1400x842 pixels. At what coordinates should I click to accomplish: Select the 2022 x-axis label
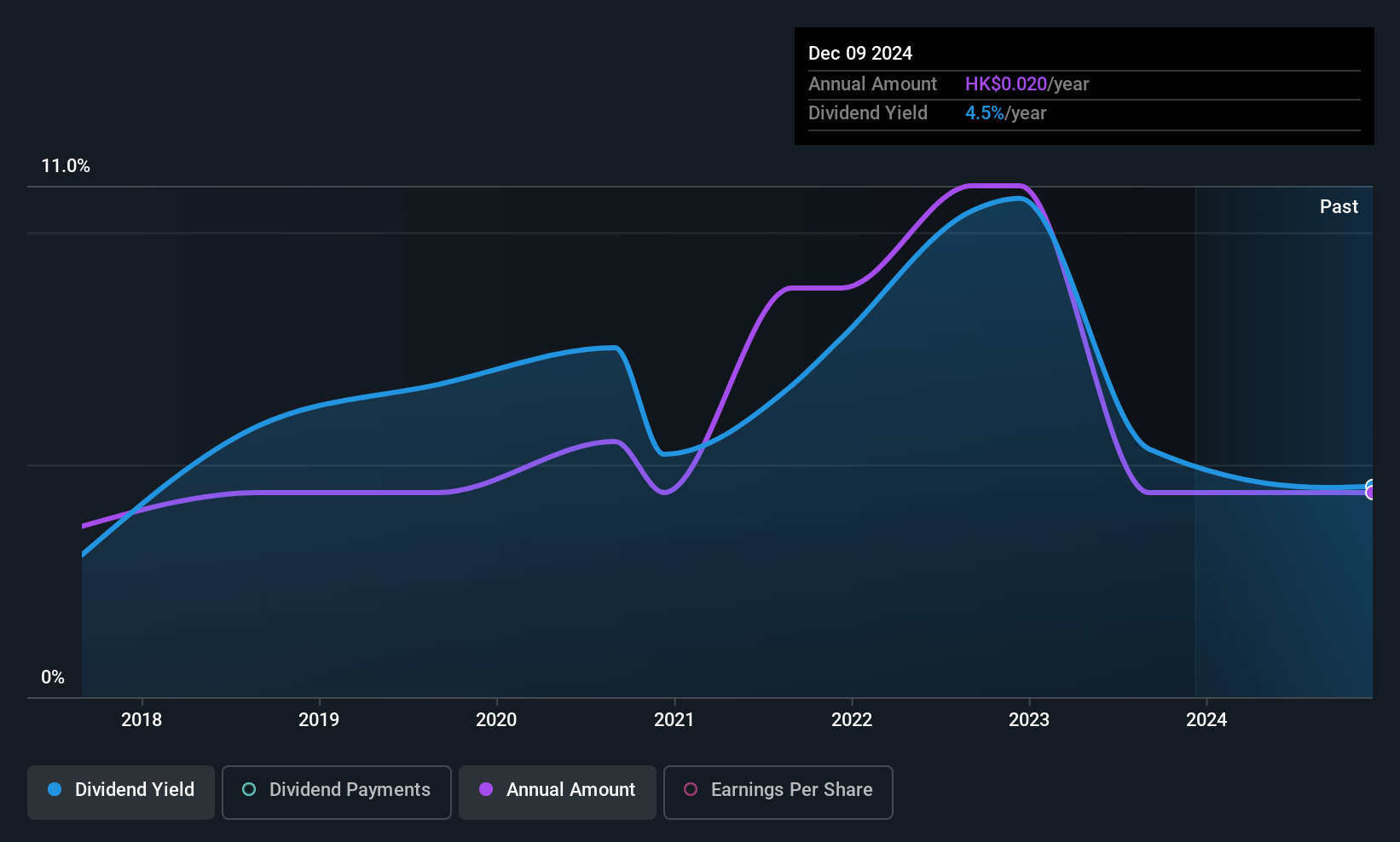tap(852, 719)
